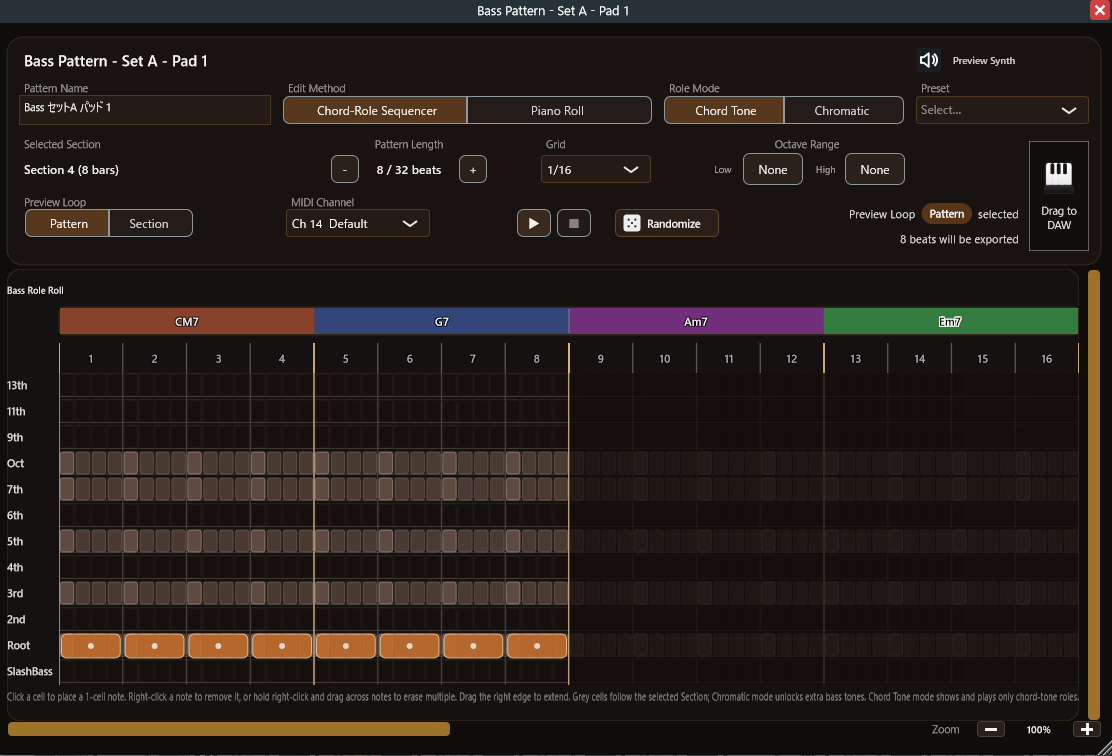The width and height of the screenshot is (1112, 756).
Task: Open the Grid 1/16 dropdown
Action: pos(595,169)
